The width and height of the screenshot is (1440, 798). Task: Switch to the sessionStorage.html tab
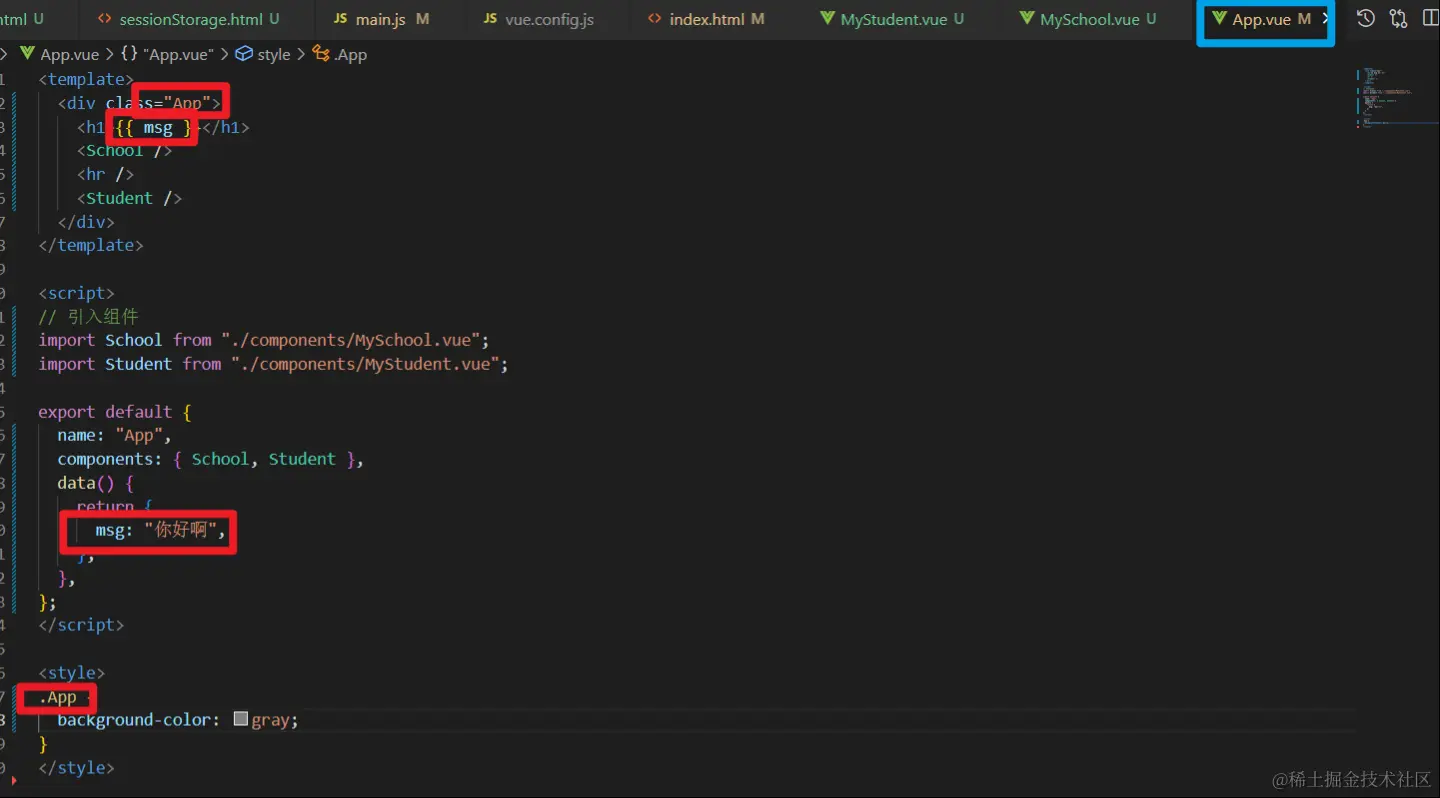(x=189, y=19)
